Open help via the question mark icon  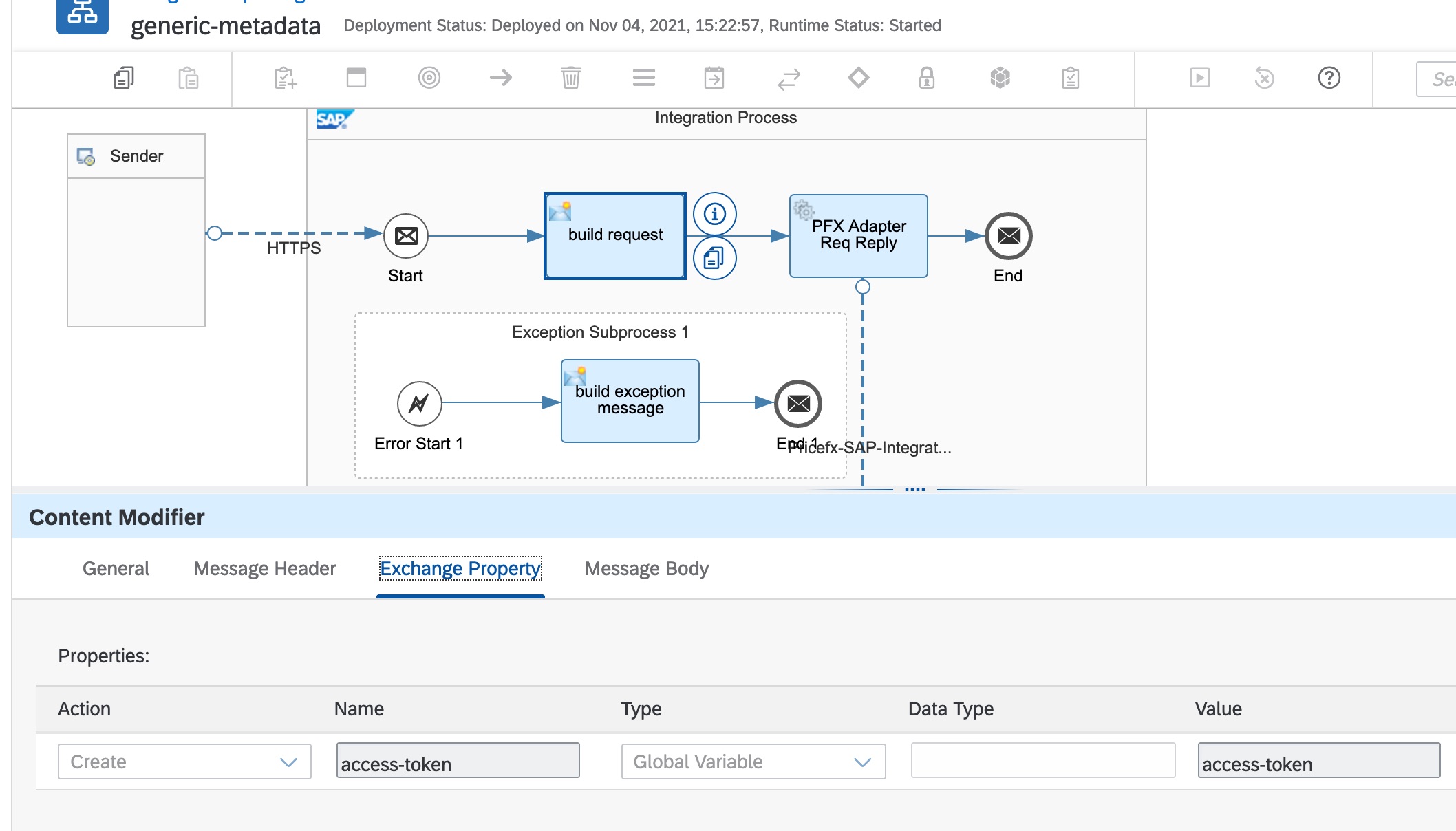pos(1329,78)
